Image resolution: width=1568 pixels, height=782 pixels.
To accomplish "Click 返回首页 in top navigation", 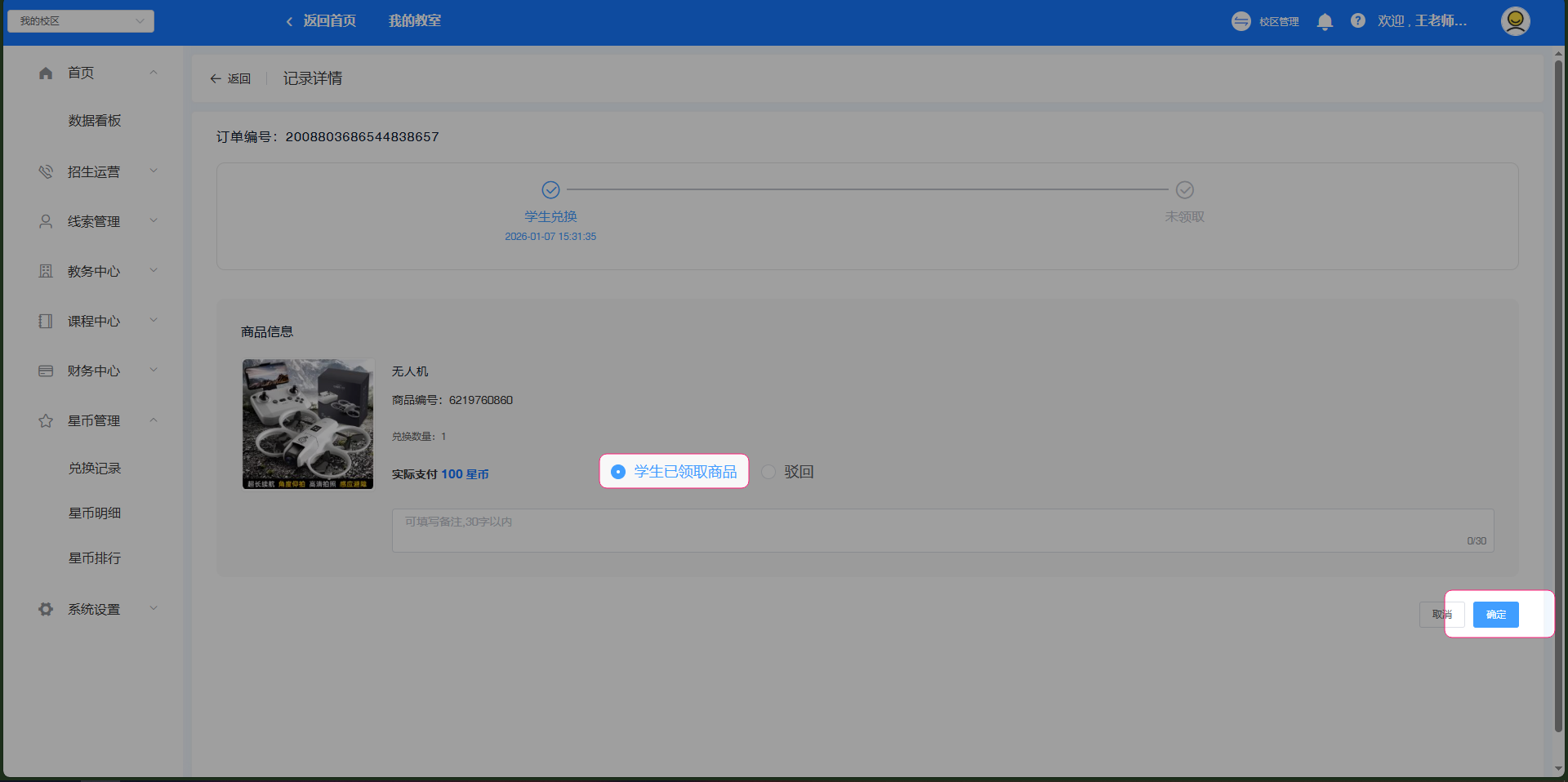I will 330,21.
